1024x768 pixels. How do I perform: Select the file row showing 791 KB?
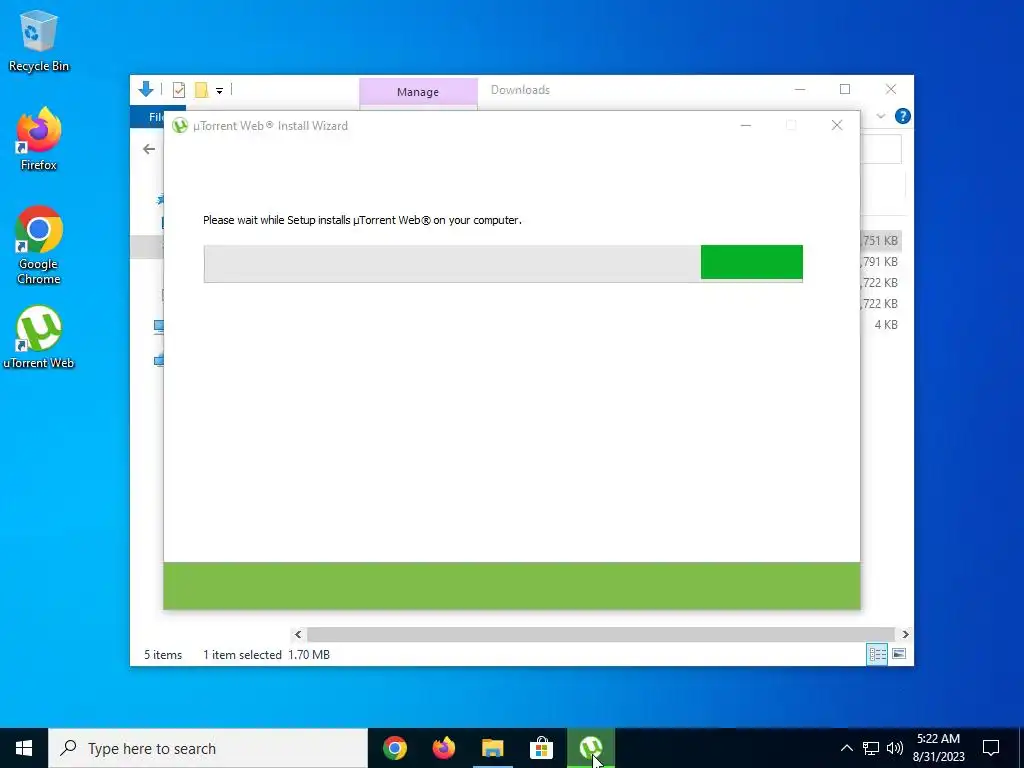pyautogui.click(x=880, y=262)
